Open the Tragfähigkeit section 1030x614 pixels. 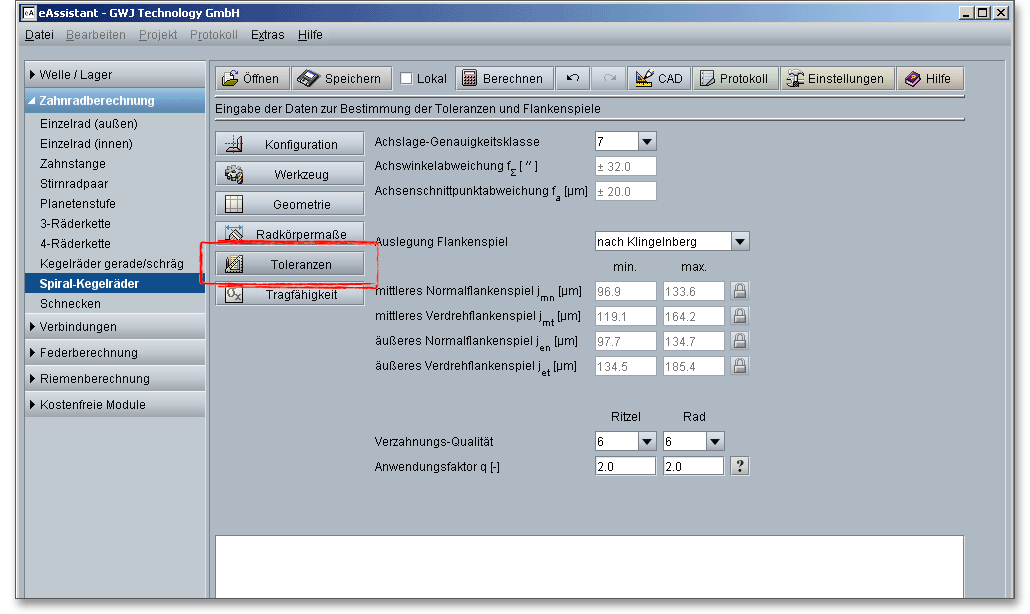290,295
